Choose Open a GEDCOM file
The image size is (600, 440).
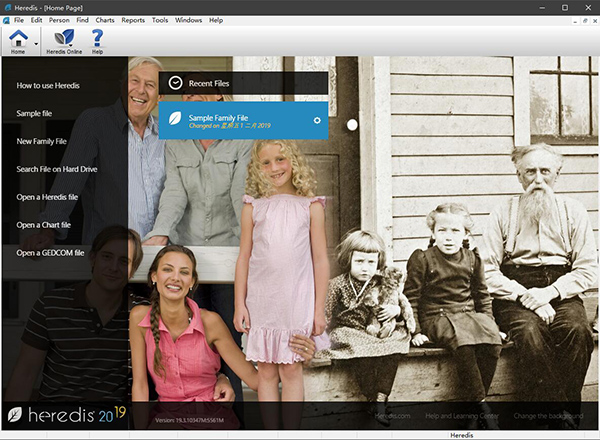pos(50,253)
